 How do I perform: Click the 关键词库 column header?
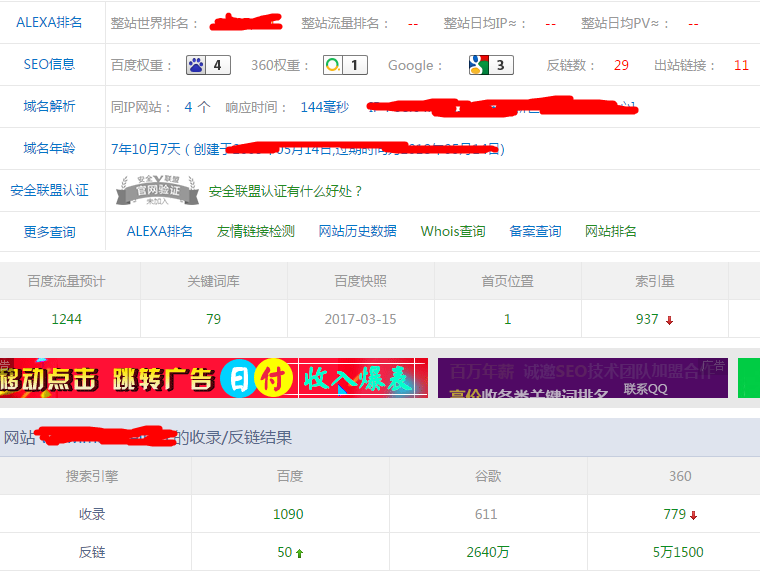(213, 281)
